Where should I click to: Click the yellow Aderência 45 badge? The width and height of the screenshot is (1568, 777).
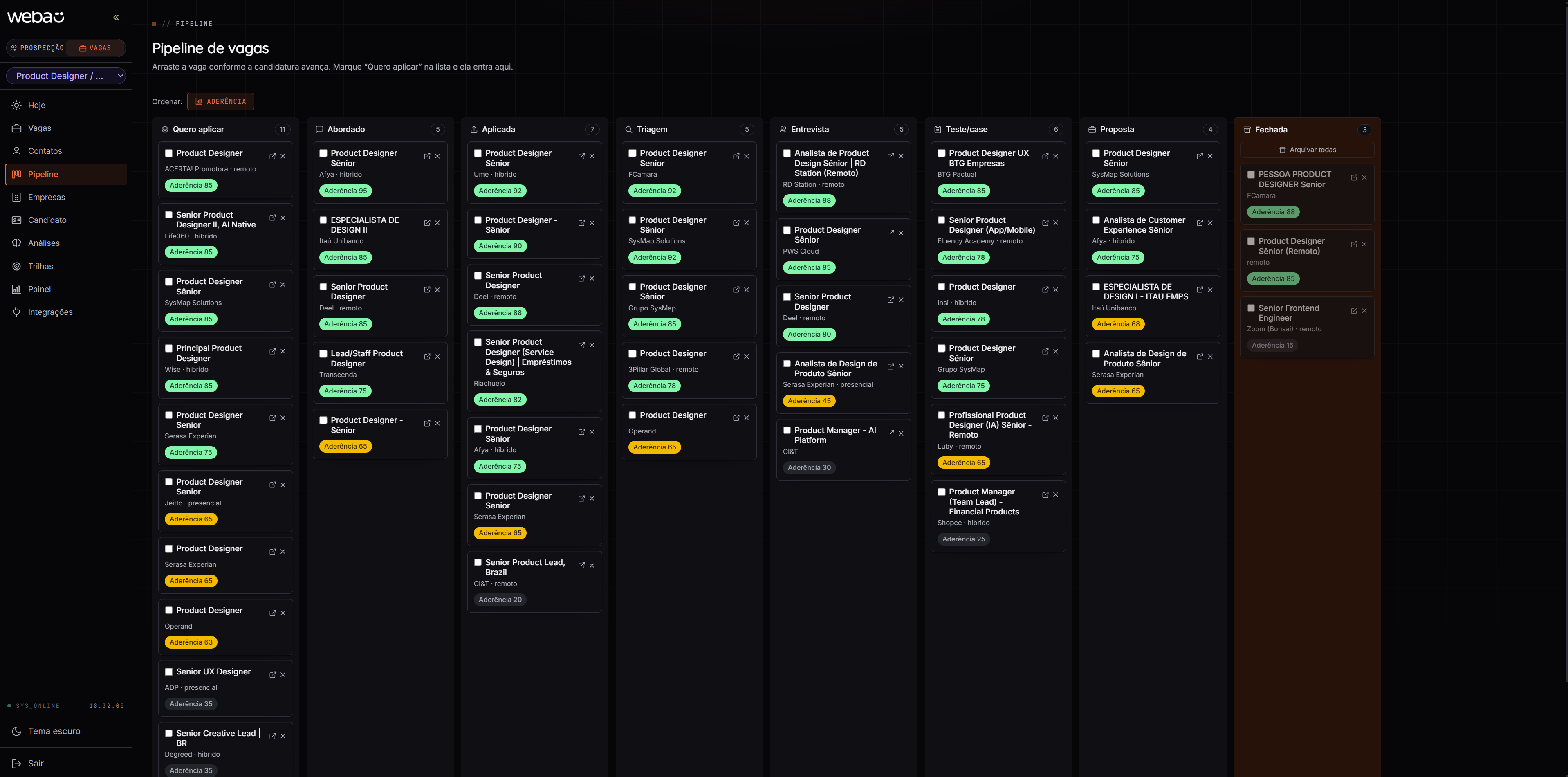(809, 401)
